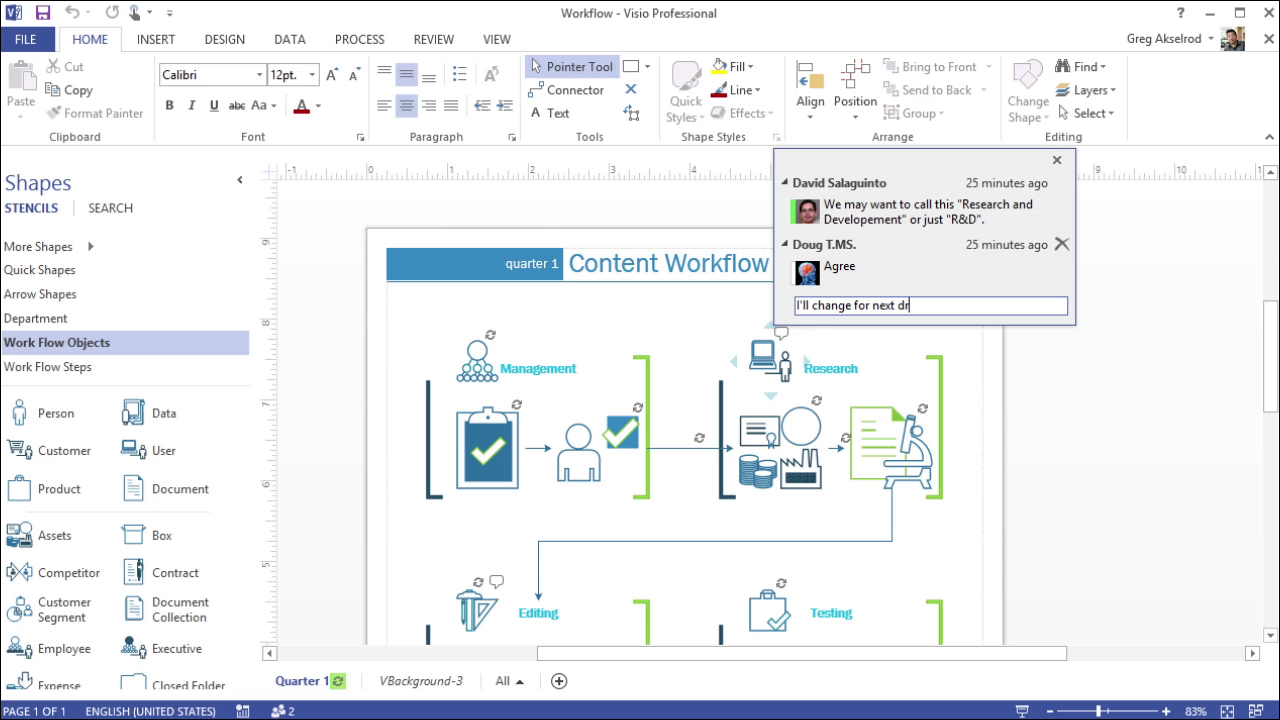Collapse David Salaguinto's comment
The width and height of the screenshot is (1280, 720).
(784, 183)
